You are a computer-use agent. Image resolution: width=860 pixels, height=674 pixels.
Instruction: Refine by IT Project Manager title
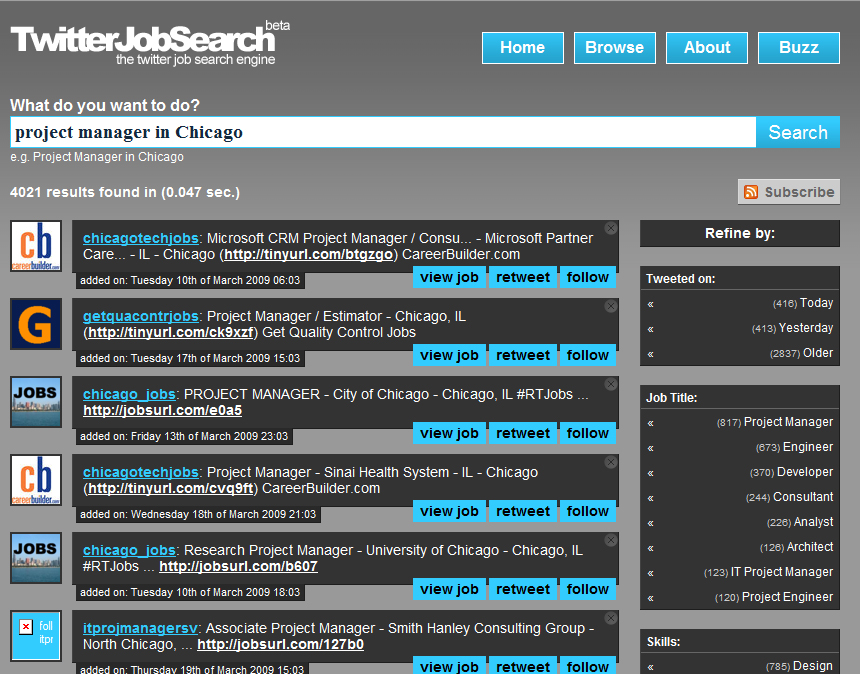point(768,572)
